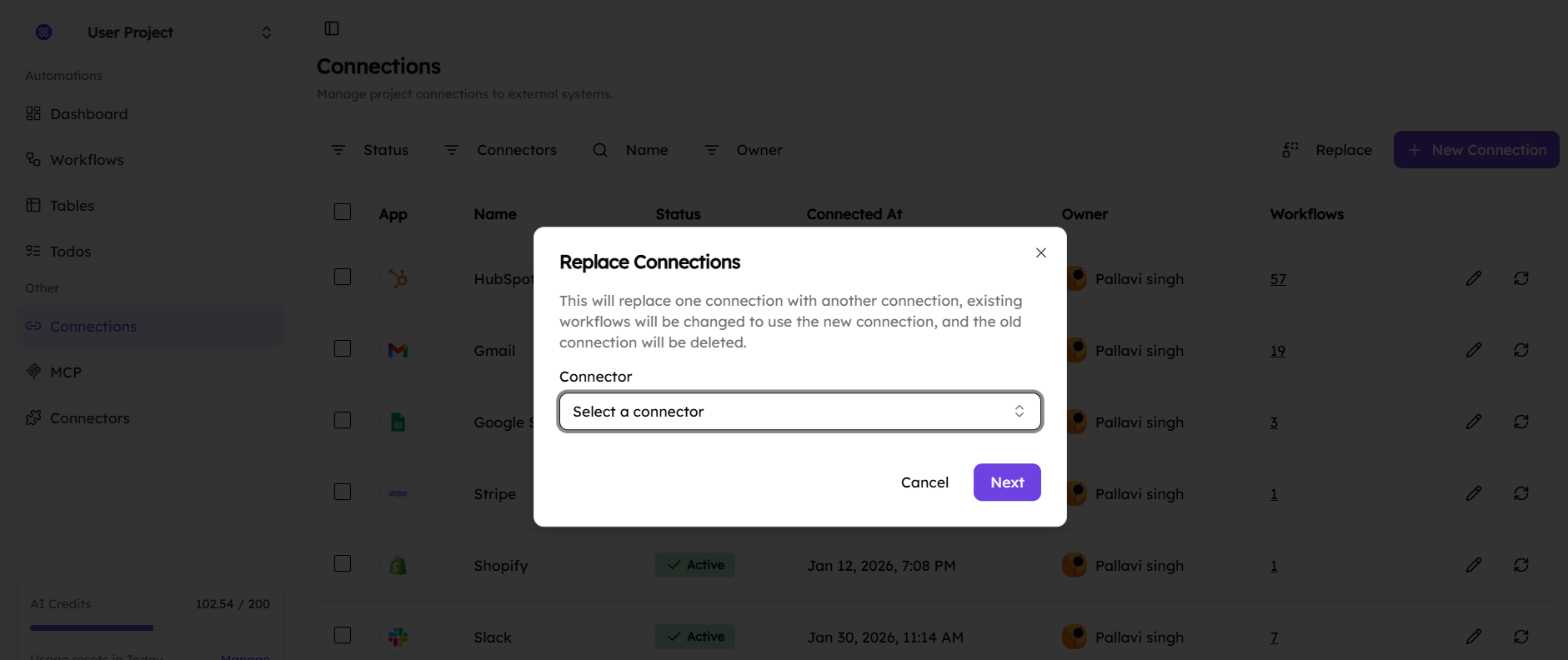This screenshot has width=1568, height=660.
Task: Click the reconnect icon for Gmail row
Action: [x=1521, y=350]
